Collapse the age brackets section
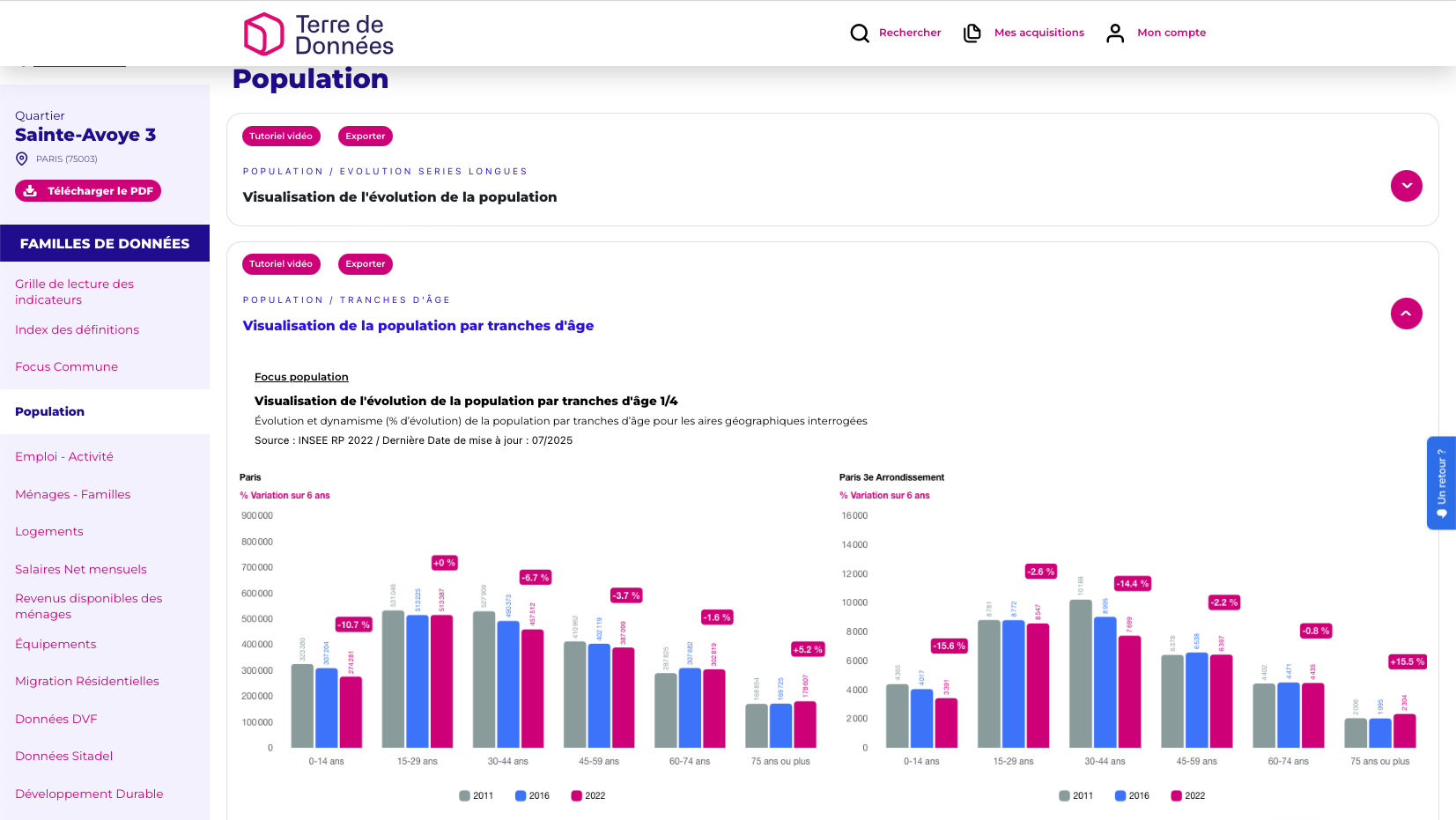This screenshot has width=1456, height=820. (1406, 314)
